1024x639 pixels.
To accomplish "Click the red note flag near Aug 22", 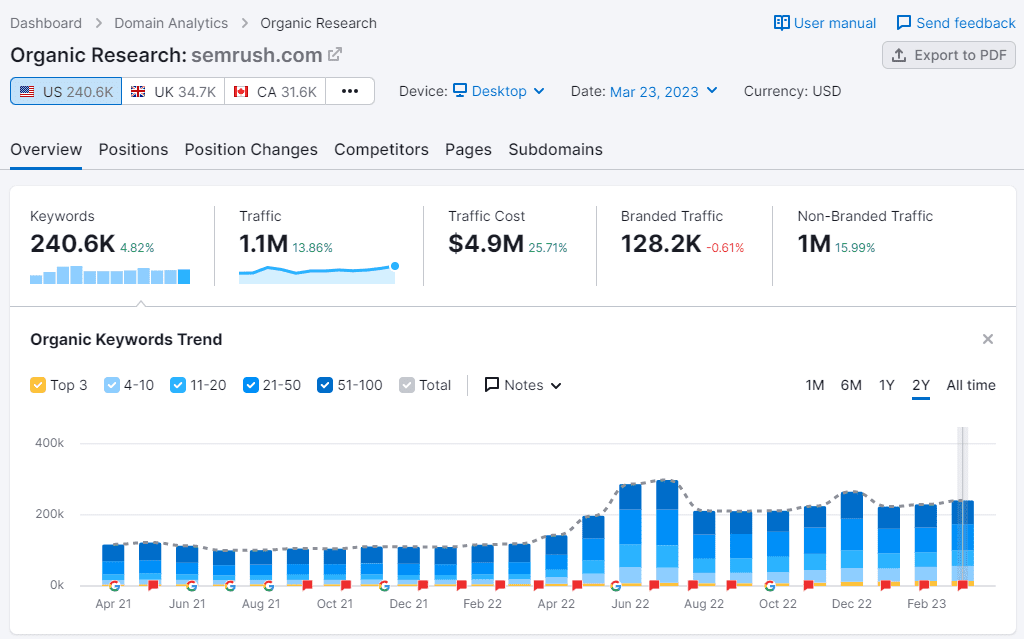I will pos(693,585).
